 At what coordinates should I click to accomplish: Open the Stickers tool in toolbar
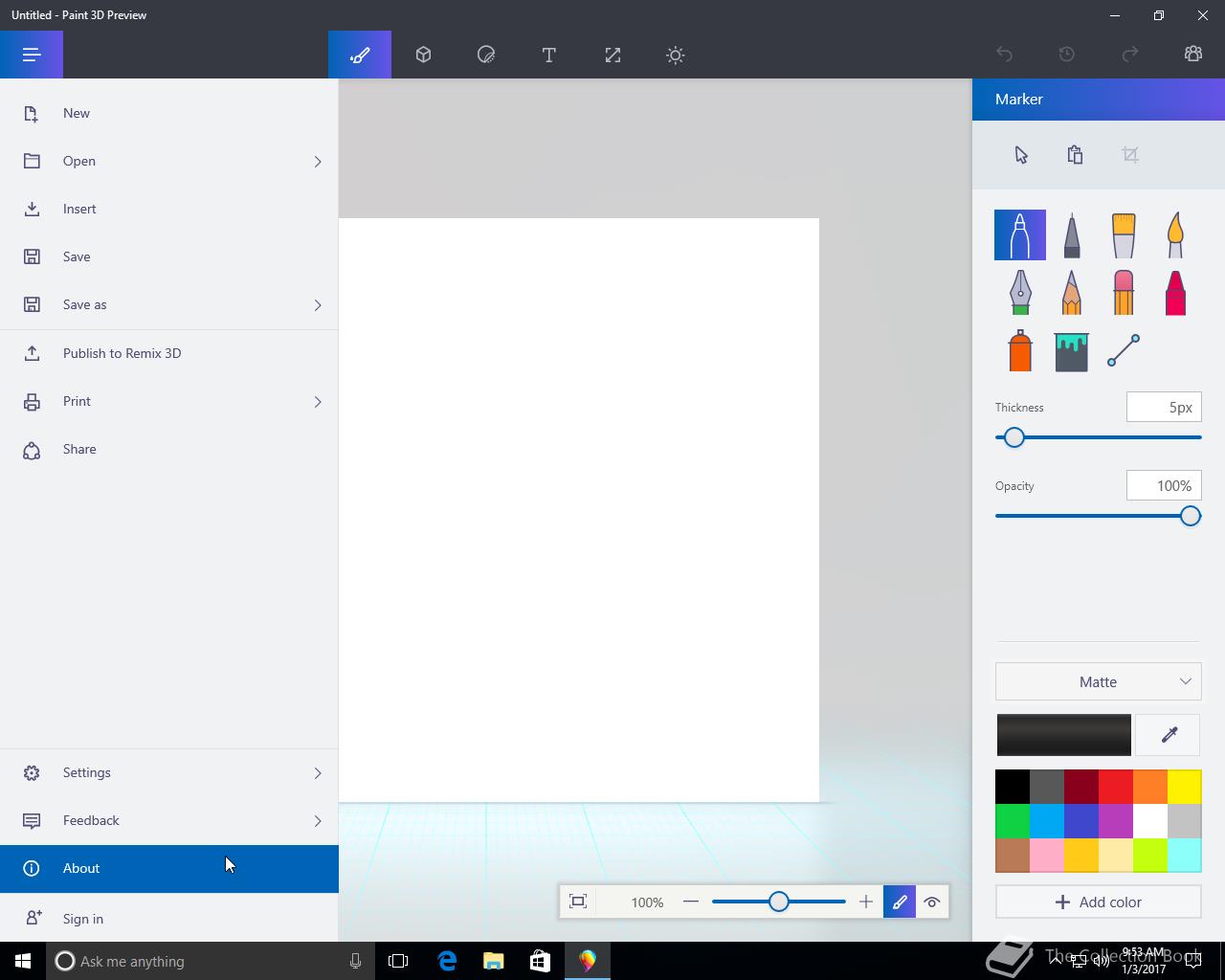click(x=486, y=55)
